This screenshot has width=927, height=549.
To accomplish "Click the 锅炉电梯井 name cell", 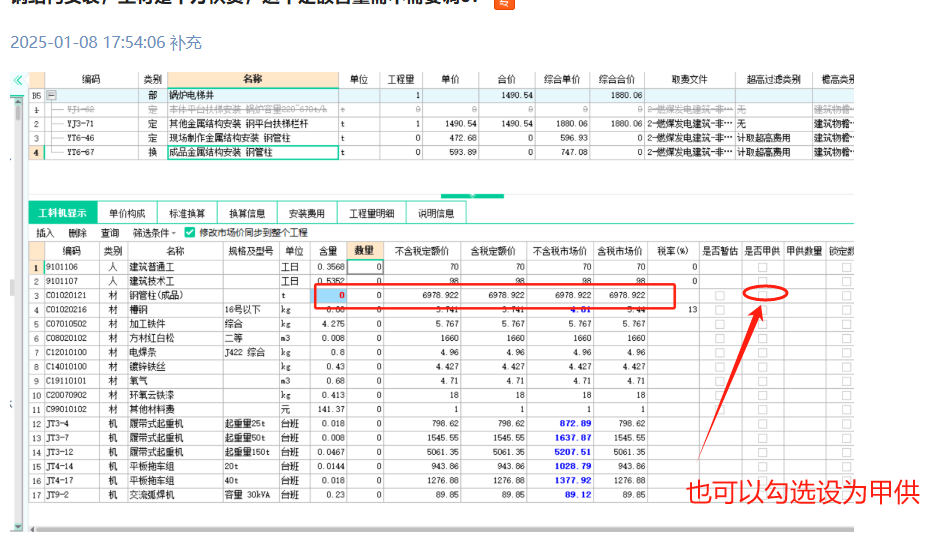I will tap(253, 95).
